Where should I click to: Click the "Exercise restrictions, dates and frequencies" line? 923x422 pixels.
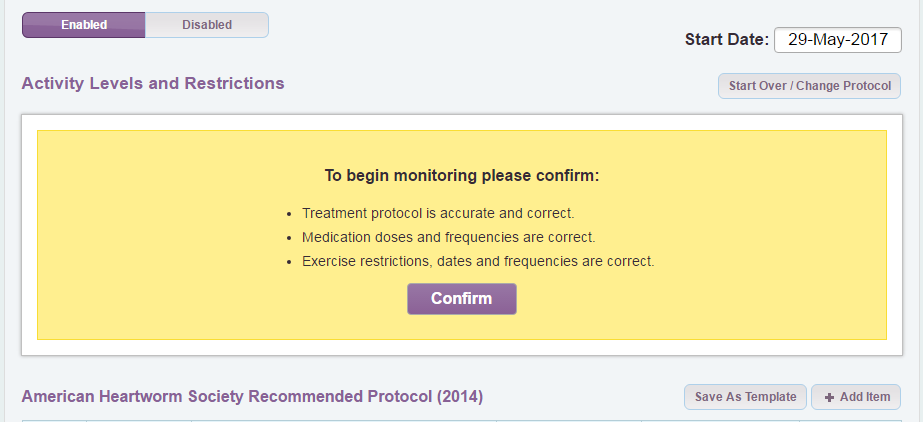pyautogui.click(x=478, y=261)
